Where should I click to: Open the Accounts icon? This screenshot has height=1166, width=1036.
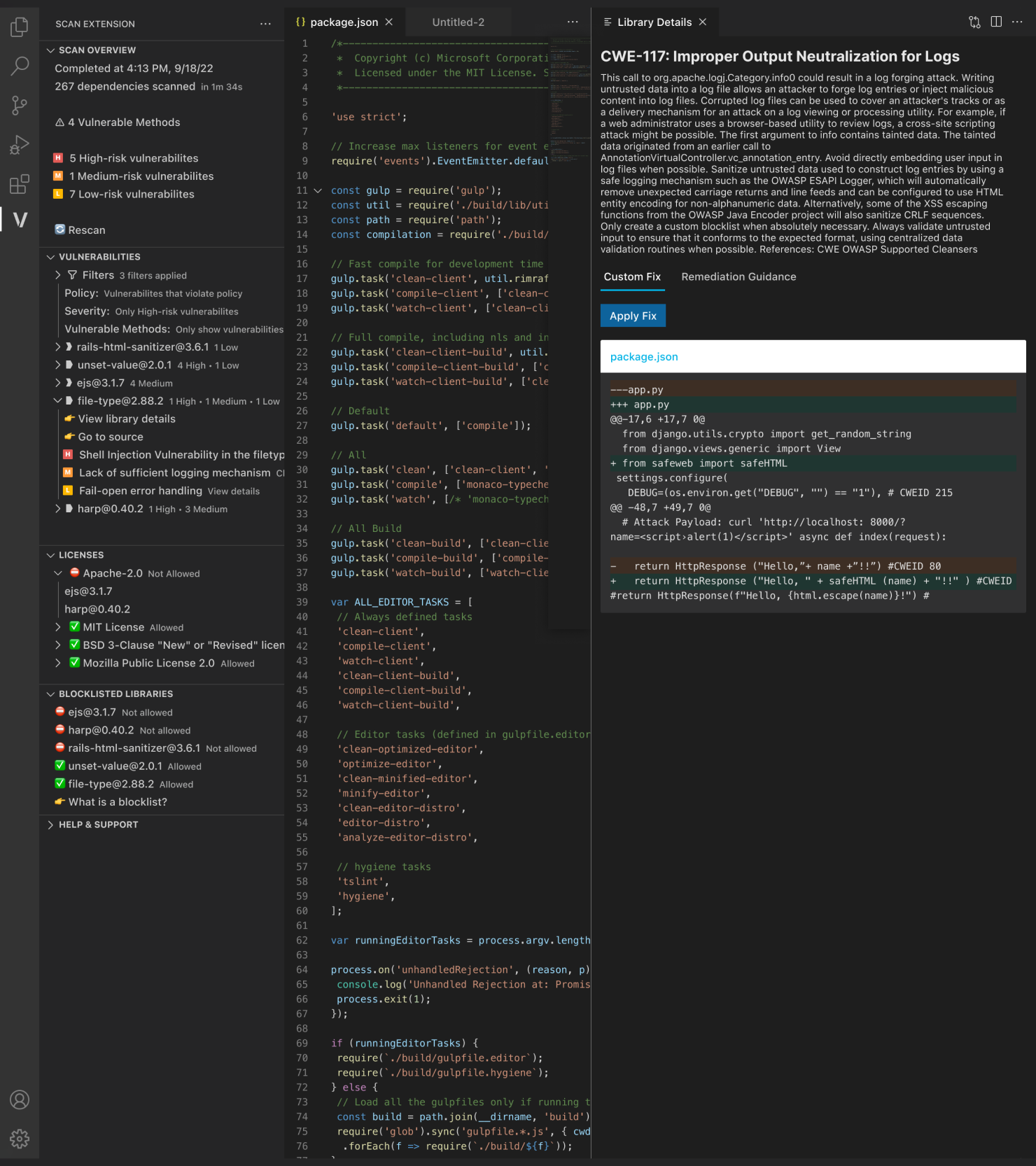(x=20, y=1100)
